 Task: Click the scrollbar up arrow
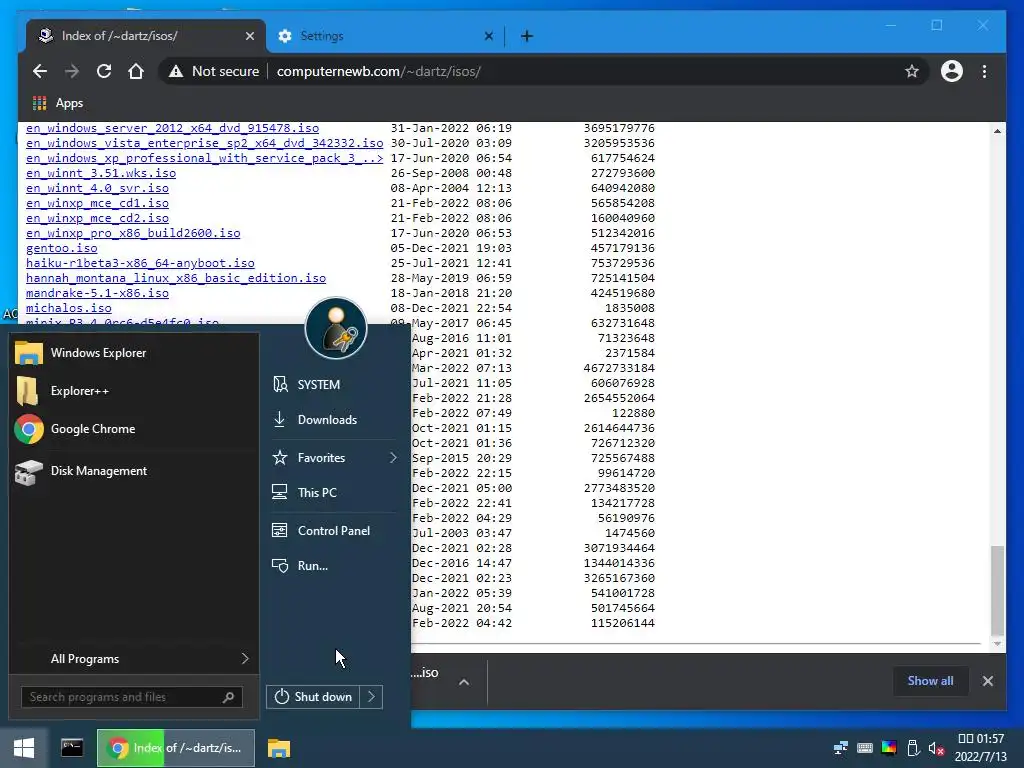(997, 131)
